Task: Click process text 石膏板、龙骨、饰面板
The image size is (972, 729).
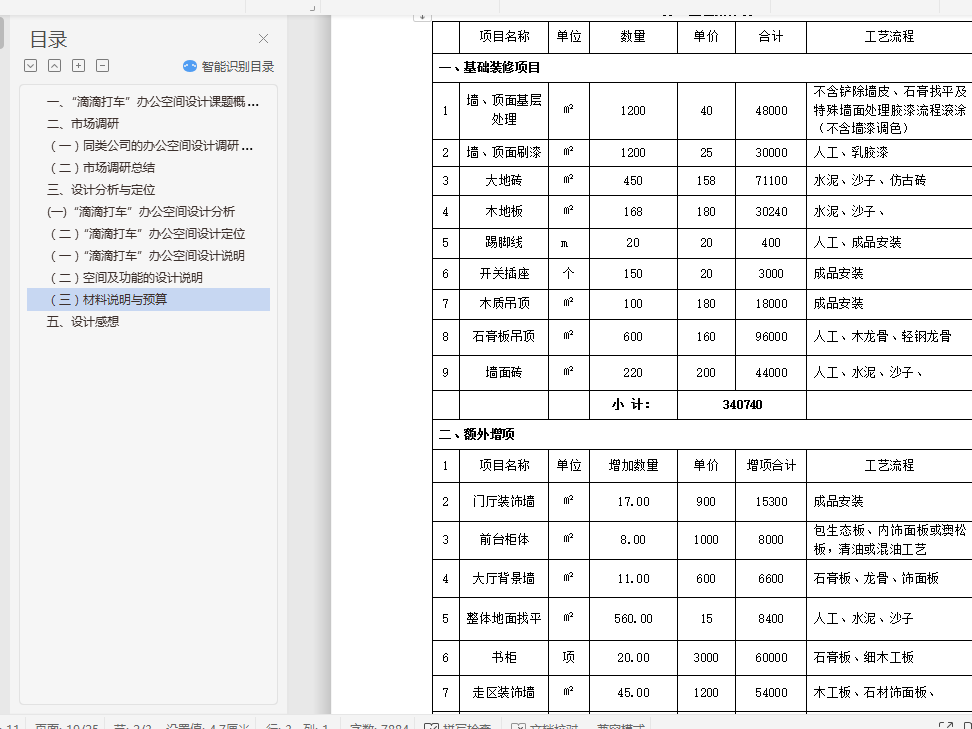Action: (876, 578)
